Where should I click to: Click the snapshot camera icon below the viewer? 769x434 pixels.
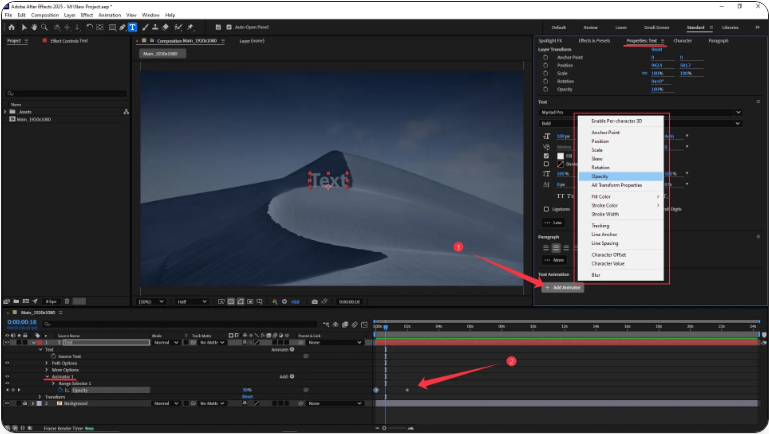coord(314,301)
